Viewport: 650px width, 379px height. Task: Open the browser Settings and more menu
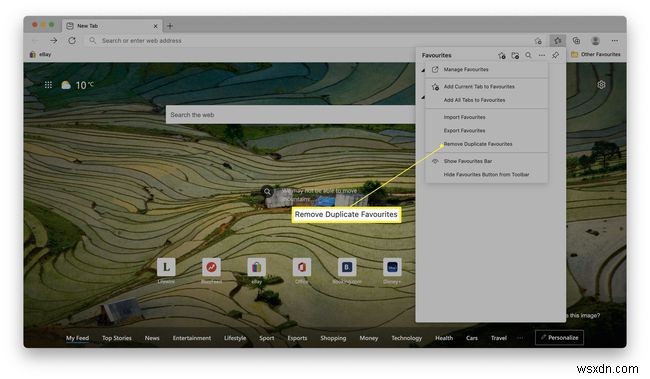(615, 41)
